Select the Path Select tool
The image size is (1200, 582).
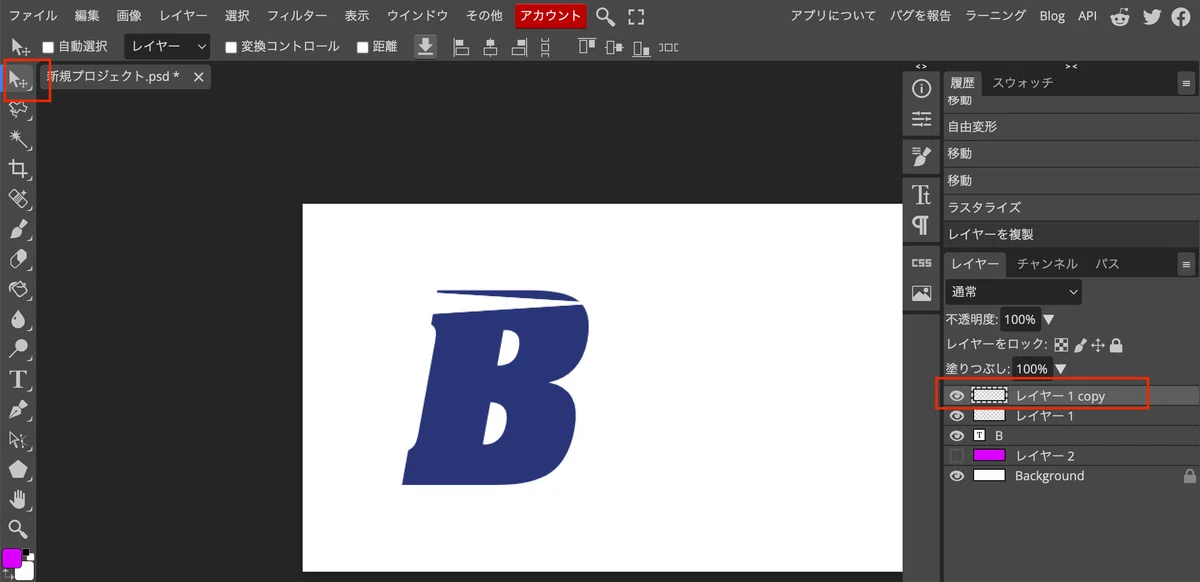tap(17, 439)
